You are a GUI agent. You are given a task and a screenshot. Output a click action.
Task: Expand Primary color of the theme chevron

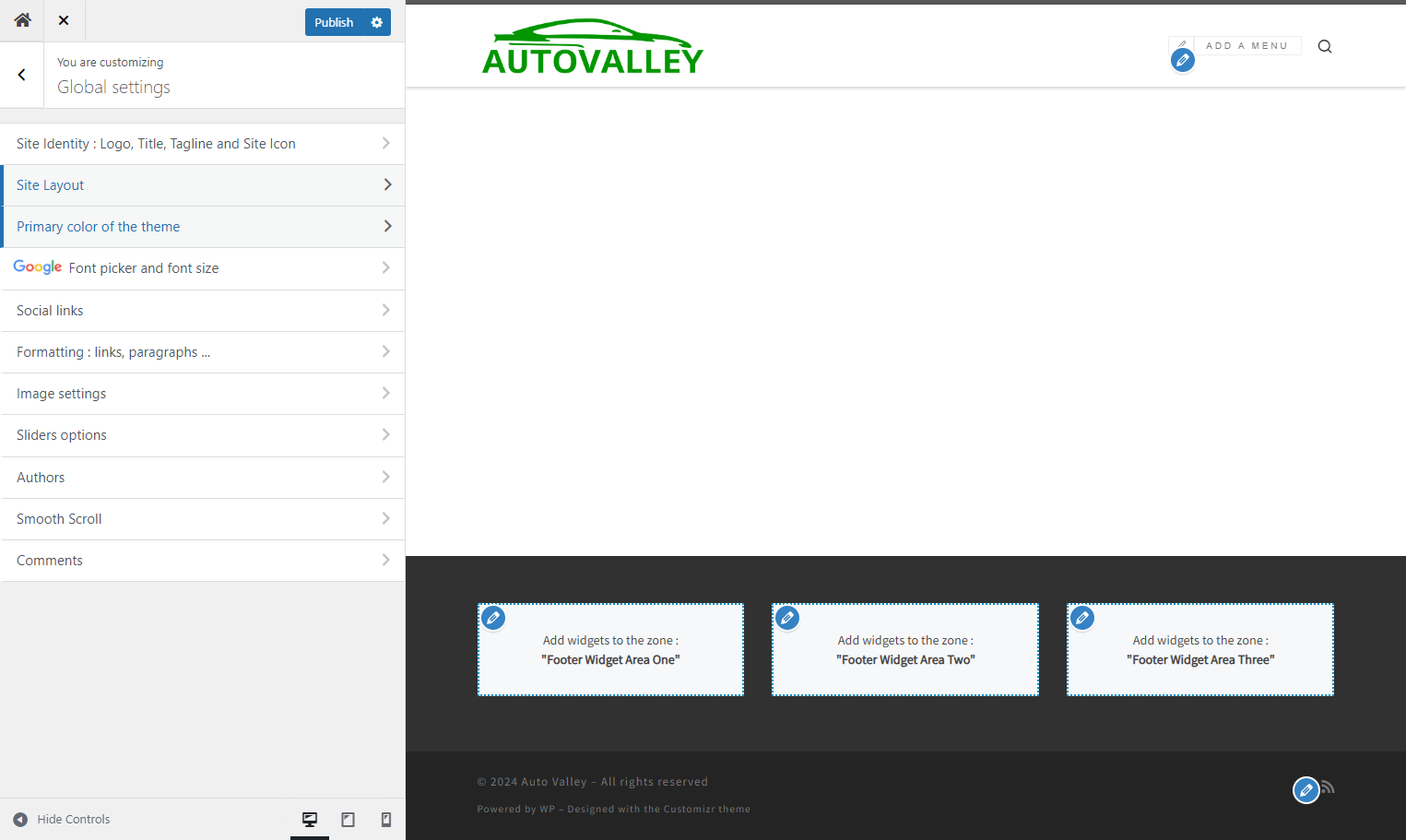387,226
